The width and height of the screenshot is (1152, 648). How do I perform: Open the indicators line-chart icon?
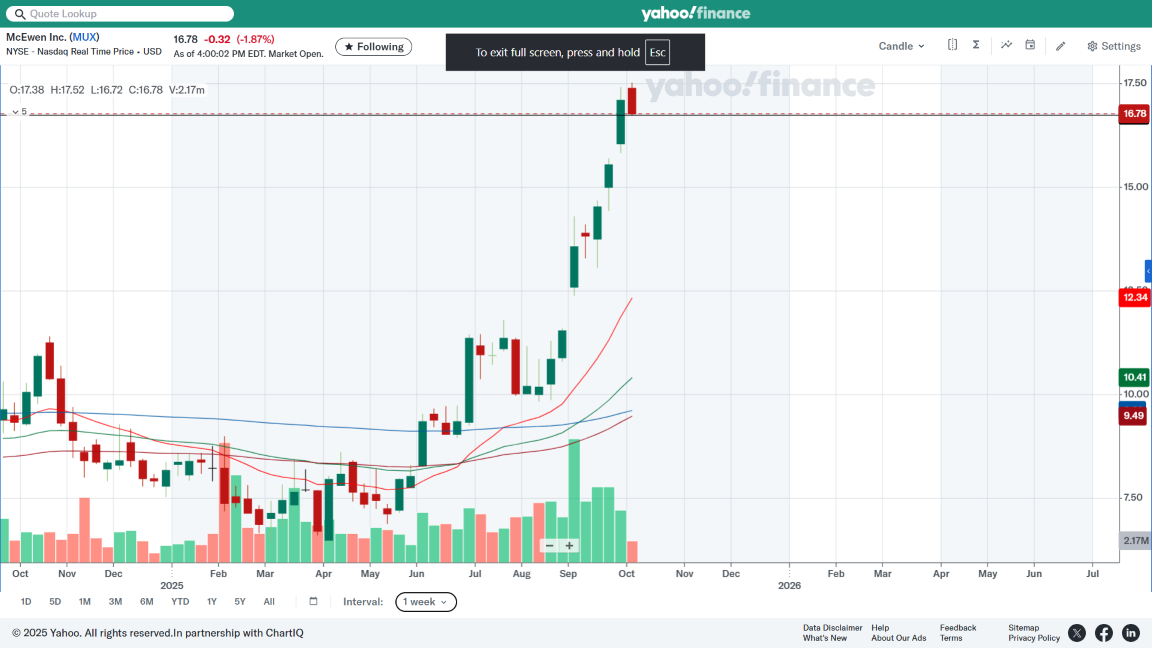[1007, 45]
